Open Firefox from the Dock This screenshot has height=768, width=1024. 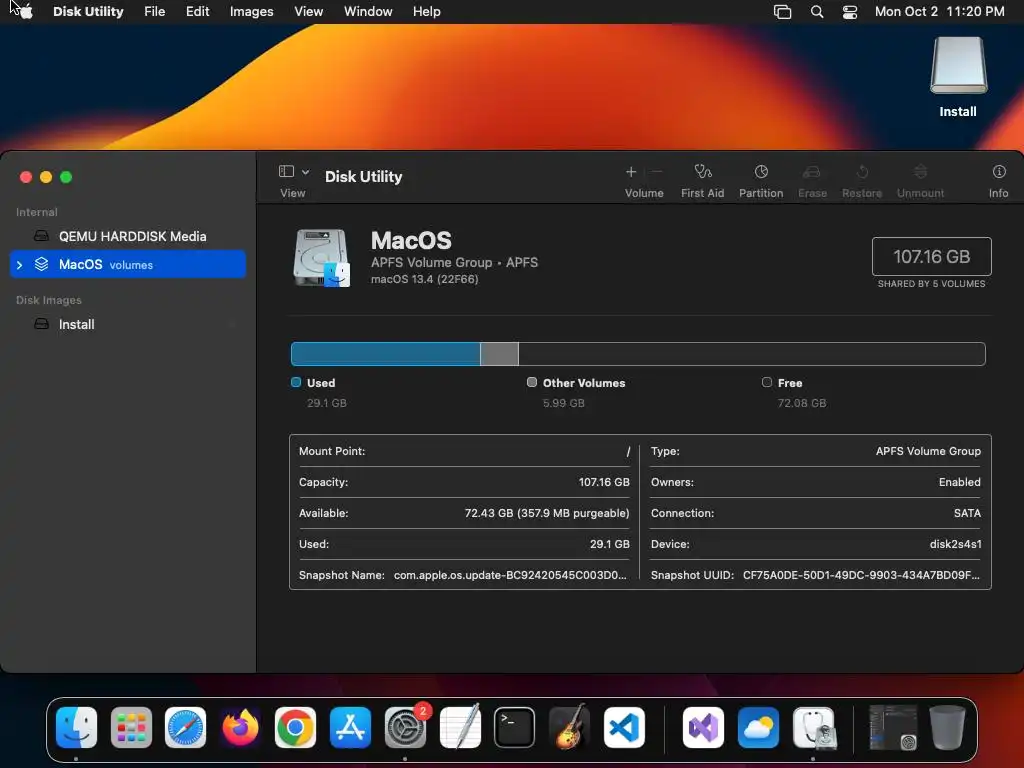(240, 728)
